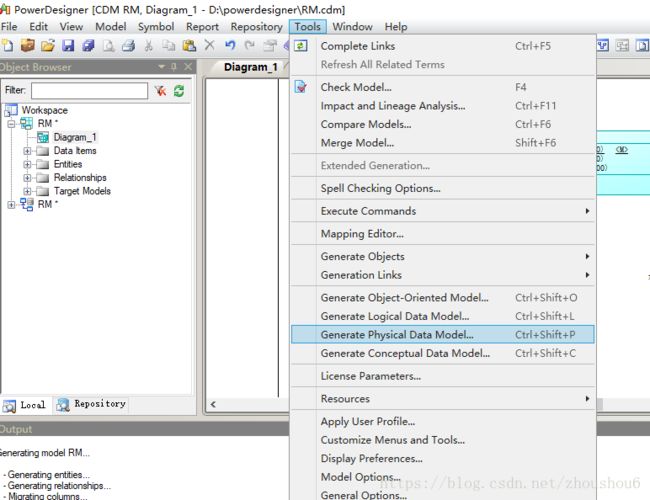Screen dimensions: 650x500
Task: Select Apply User Profile
Action: point(443,421)
